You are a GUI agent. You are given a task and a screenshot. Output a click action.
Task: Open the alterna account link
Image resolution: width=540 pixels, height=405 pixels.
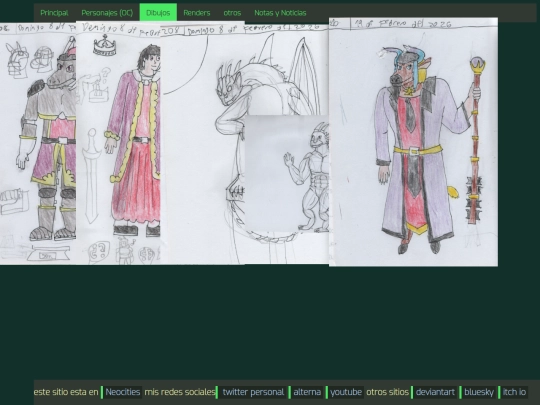pyautogui.click(x=307, y=392)
